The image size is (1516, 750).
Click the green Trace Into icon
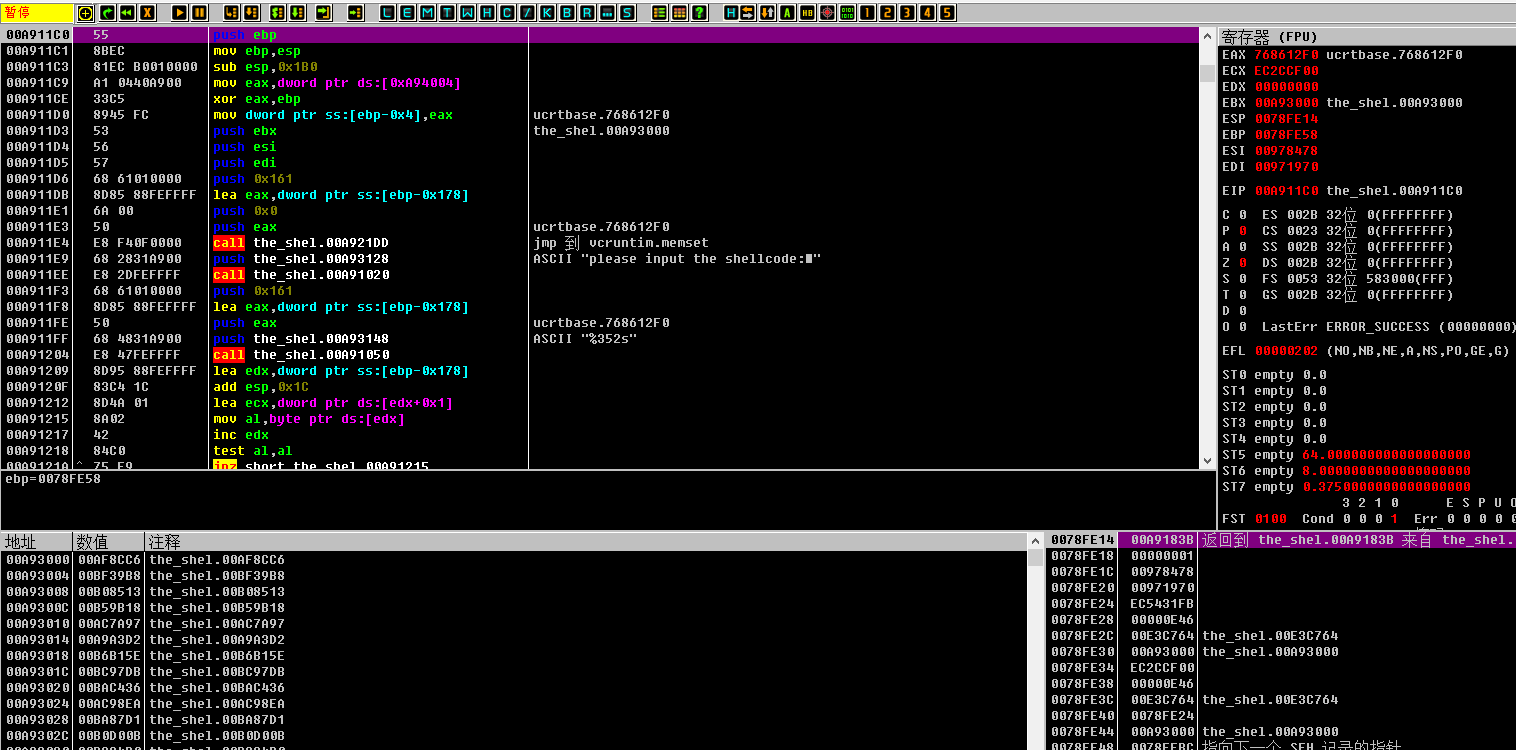277,13
